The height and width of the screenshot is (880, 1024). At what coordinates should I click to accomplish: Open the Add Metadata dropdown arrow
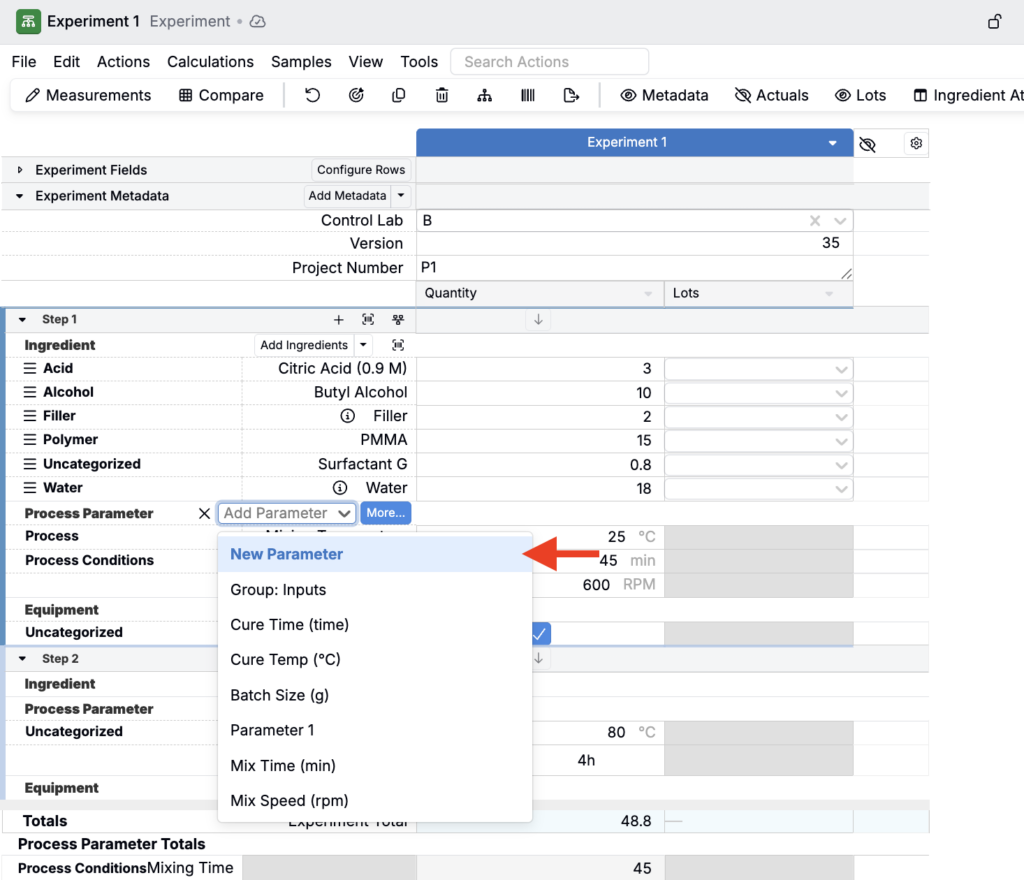401,196
